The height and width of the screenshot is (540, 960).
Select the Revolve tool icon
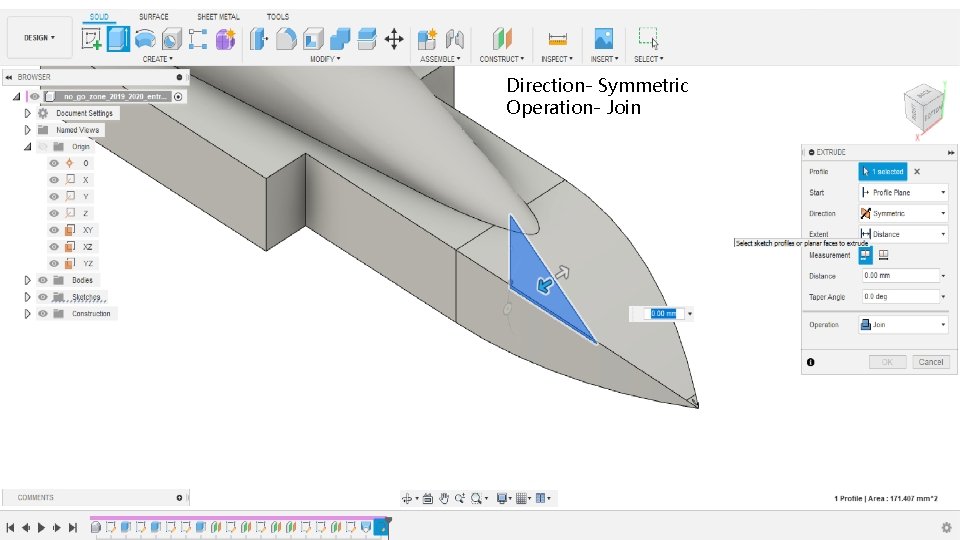coord(145,39)
